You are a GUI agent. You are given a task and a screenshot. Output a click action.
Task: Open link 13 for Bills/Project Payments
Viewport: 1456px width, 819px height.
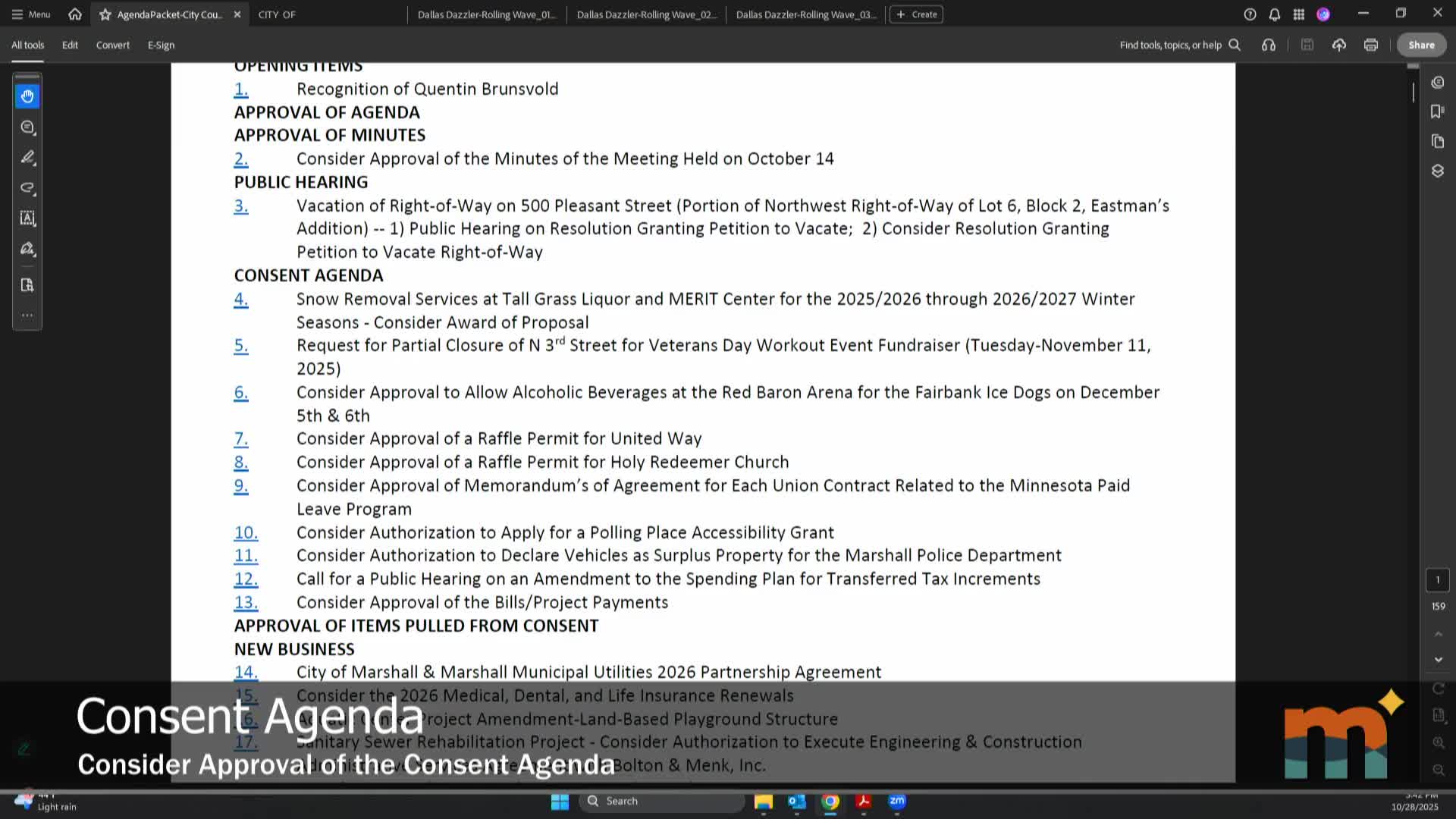point(246,601)
